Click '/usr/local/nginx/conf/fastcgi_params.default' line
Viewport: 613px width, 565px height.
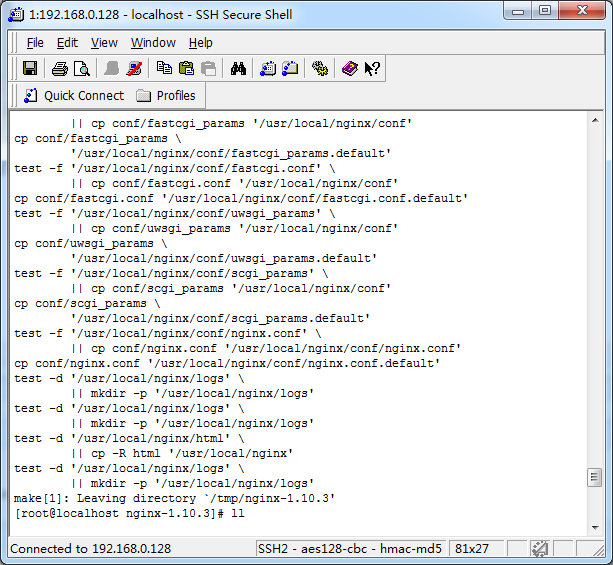(231, 153)
